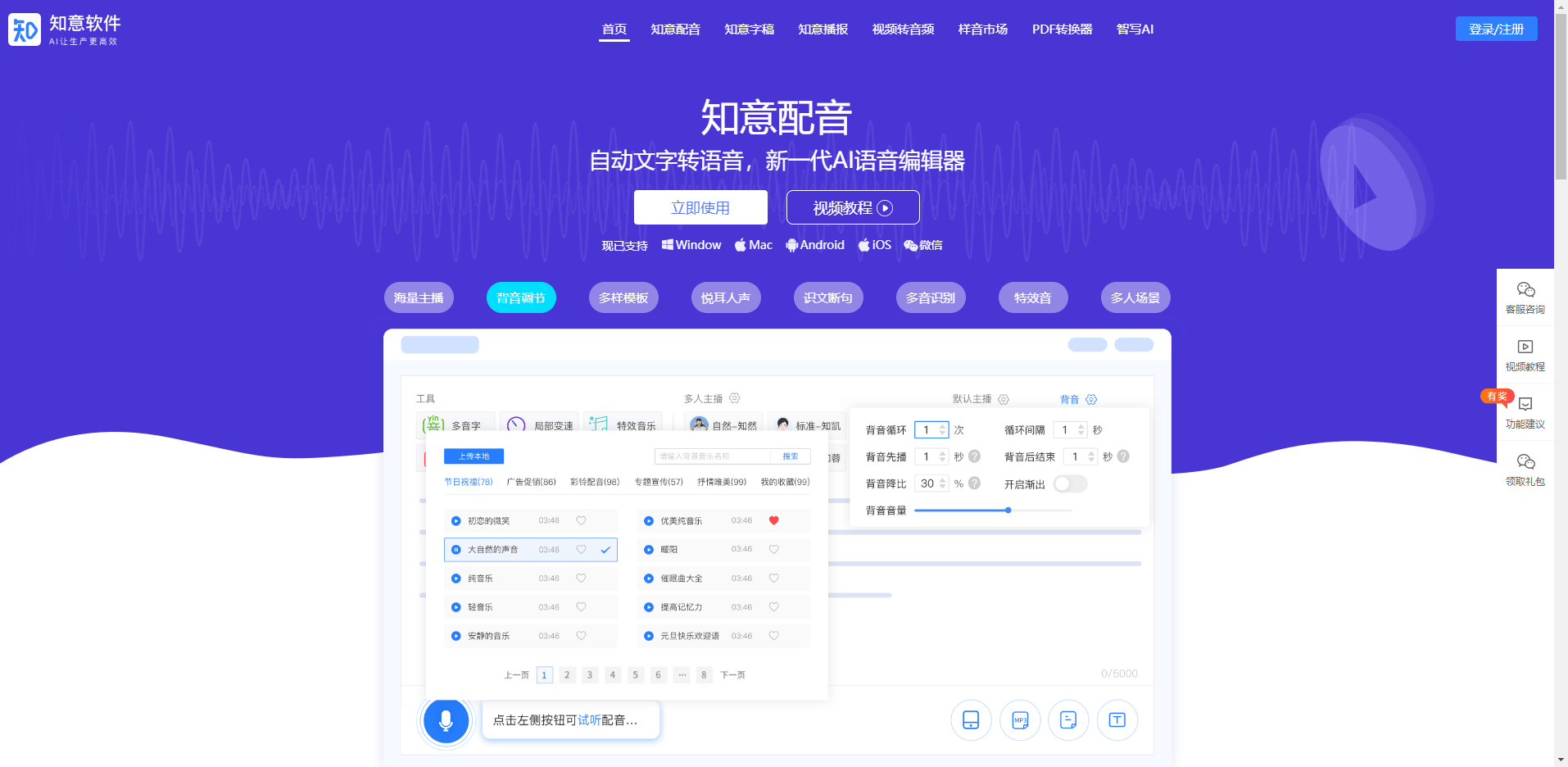This screenshot has width=1568, height=767.
Task: Click the 循环间隔 number stepper
Action: click(1070, 429)
